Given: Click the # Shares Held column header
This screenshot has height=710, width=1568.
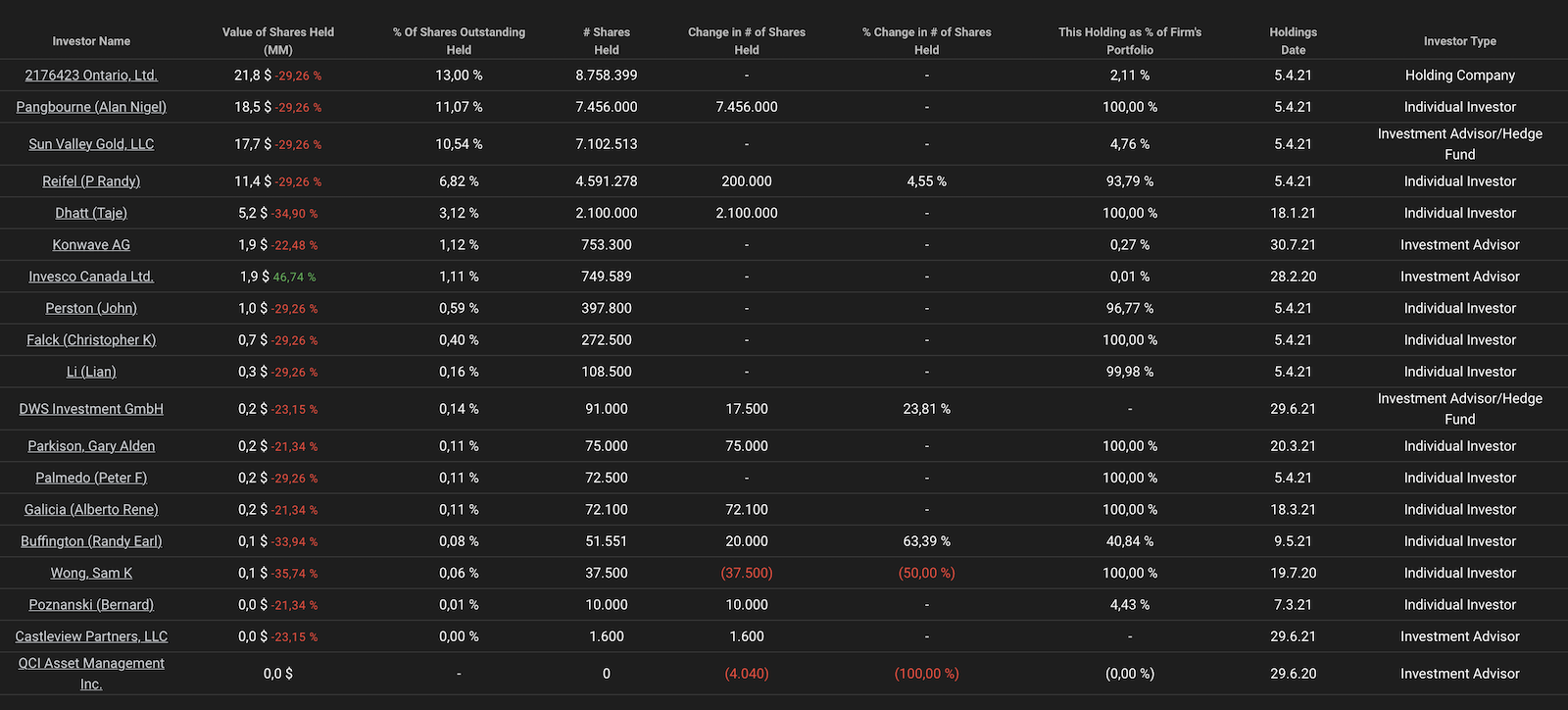Looking at the screenshot, I should click(x=607, y=41).
